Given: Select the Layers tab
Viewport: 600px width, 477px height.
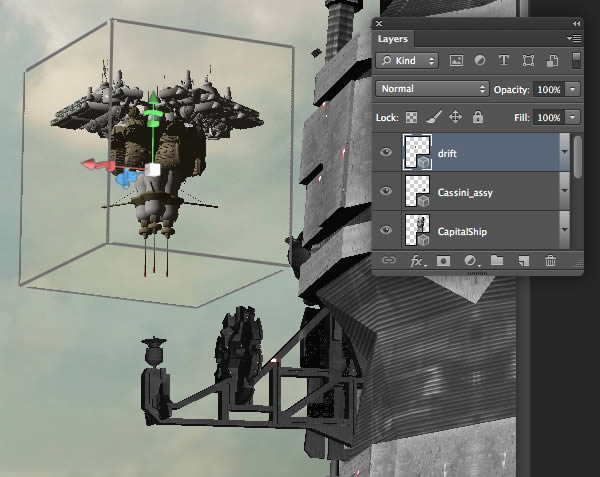Looking at the screenshot, I should click(x=393, y=39).
